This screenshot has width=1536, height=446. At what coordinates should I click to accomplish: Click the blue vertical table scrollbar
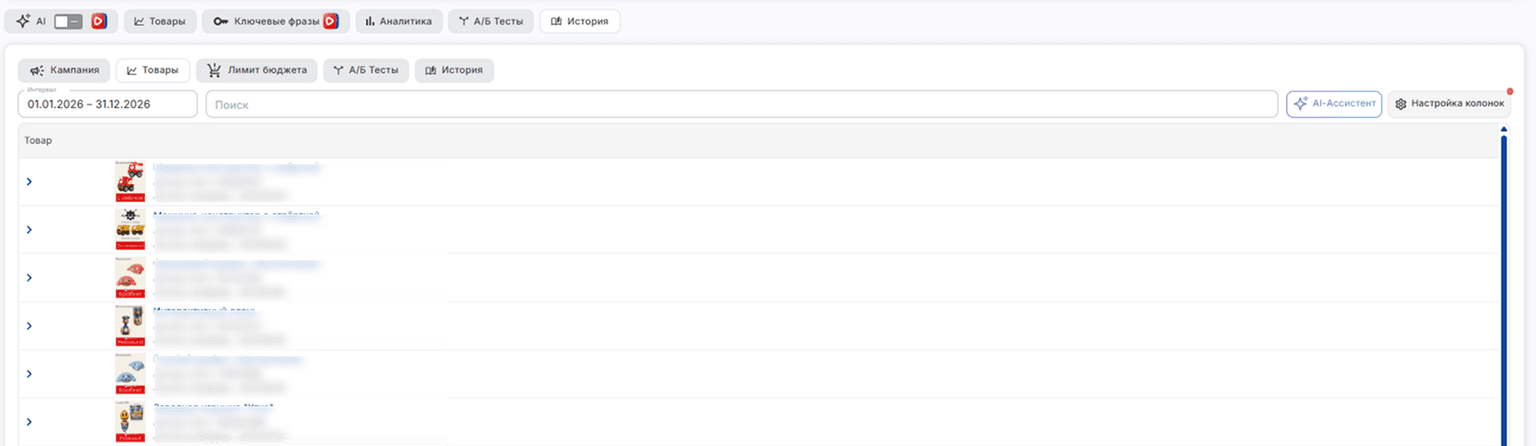pos(1504,285)
